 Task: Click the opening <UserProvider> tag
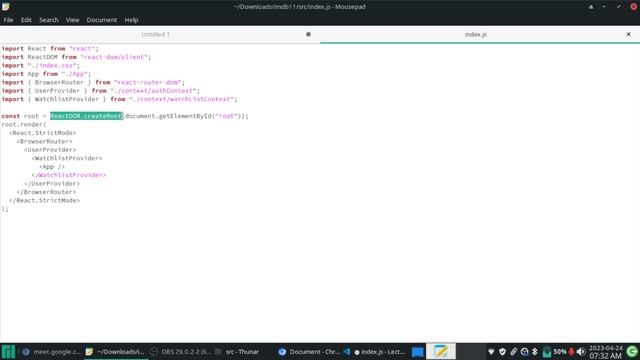click(x=50, y=150)
